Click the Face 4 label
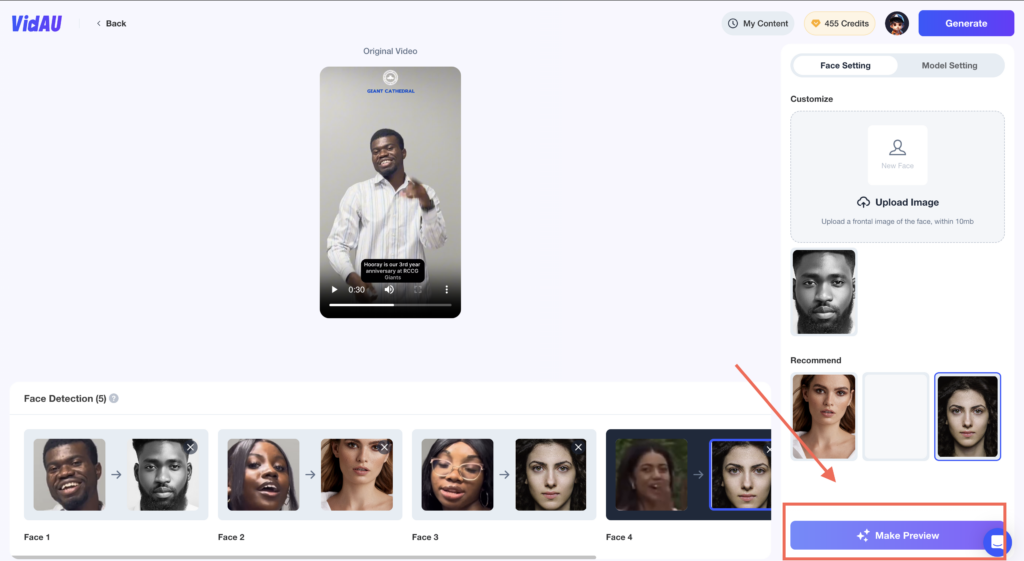The image size is (1024, 561). (619, 537)
